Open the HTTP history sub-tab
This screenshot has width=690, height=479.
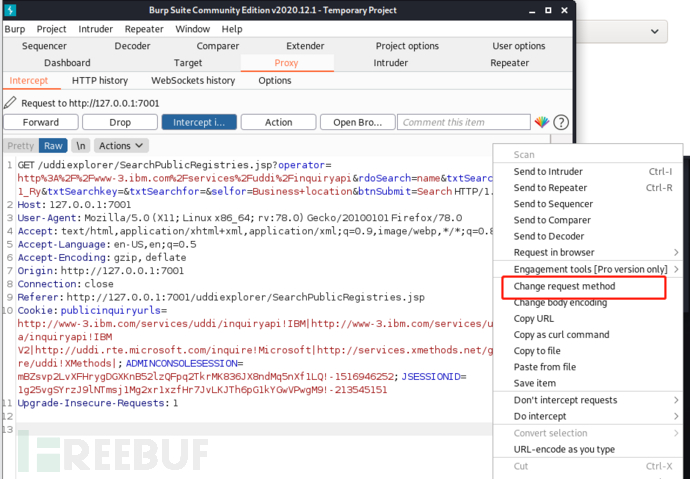(100, 80)
